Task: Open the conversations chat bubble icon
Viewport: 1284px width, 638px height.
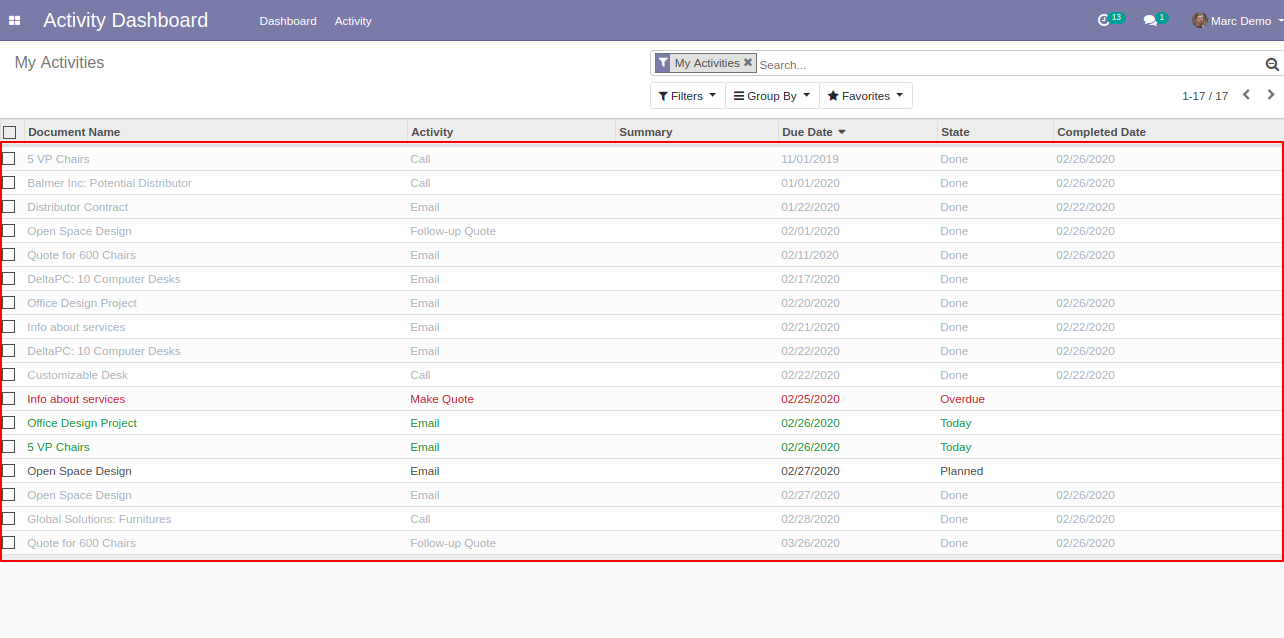Action: click(1150, 20)
